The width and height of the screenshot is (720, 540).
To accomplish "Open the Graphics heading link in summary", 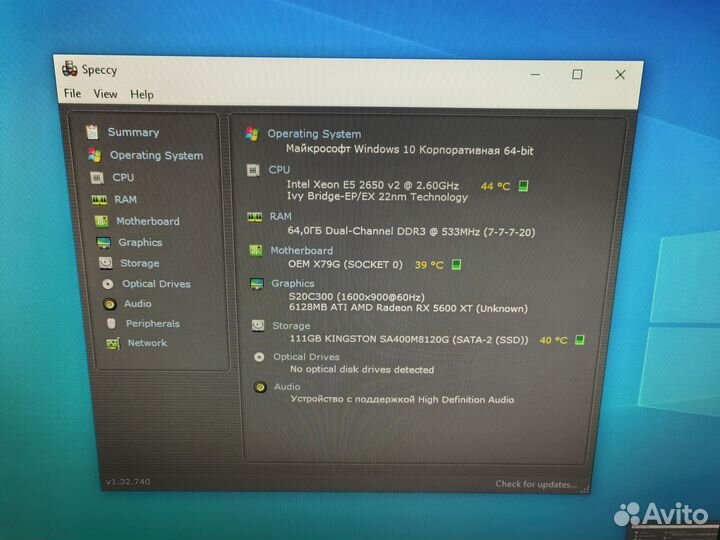I will [292, 283].
